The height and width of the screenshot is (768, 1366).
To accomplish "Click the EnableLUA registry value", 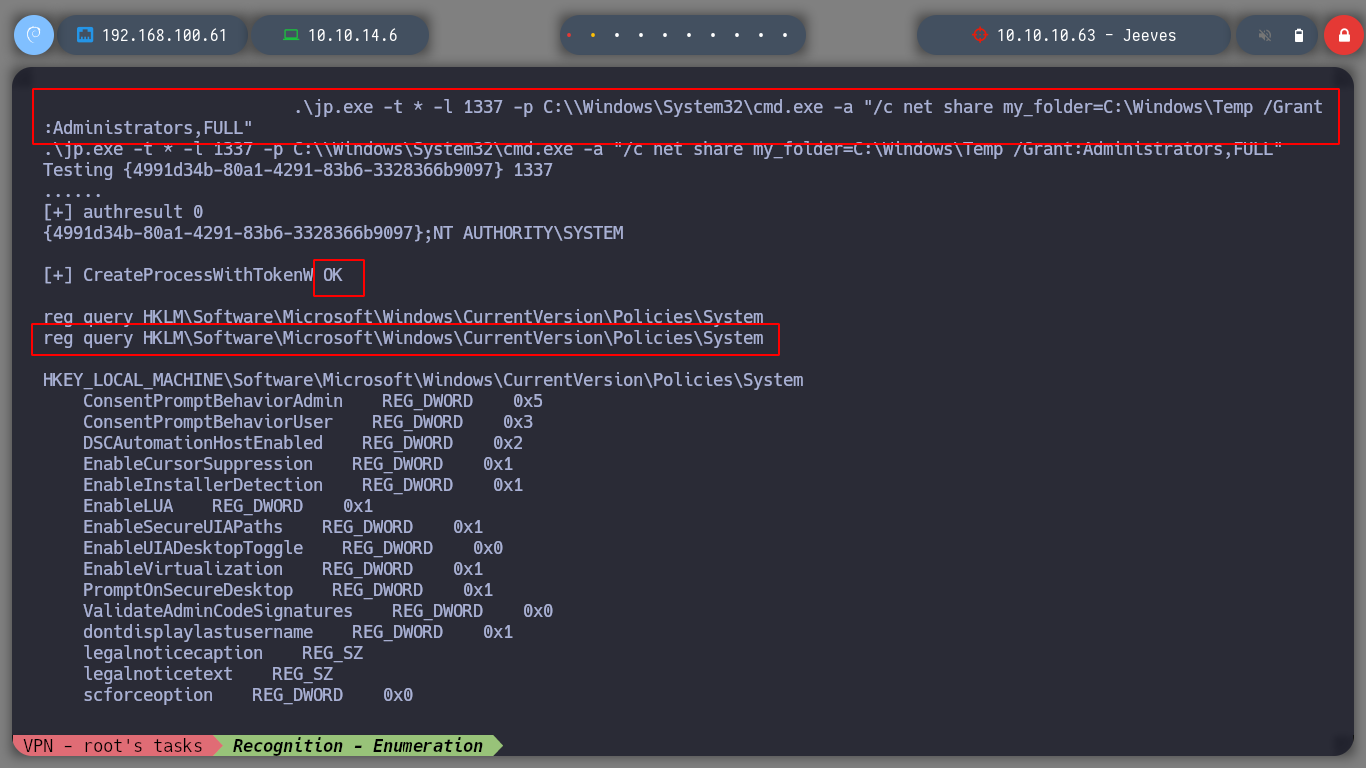I will point(228,506).
